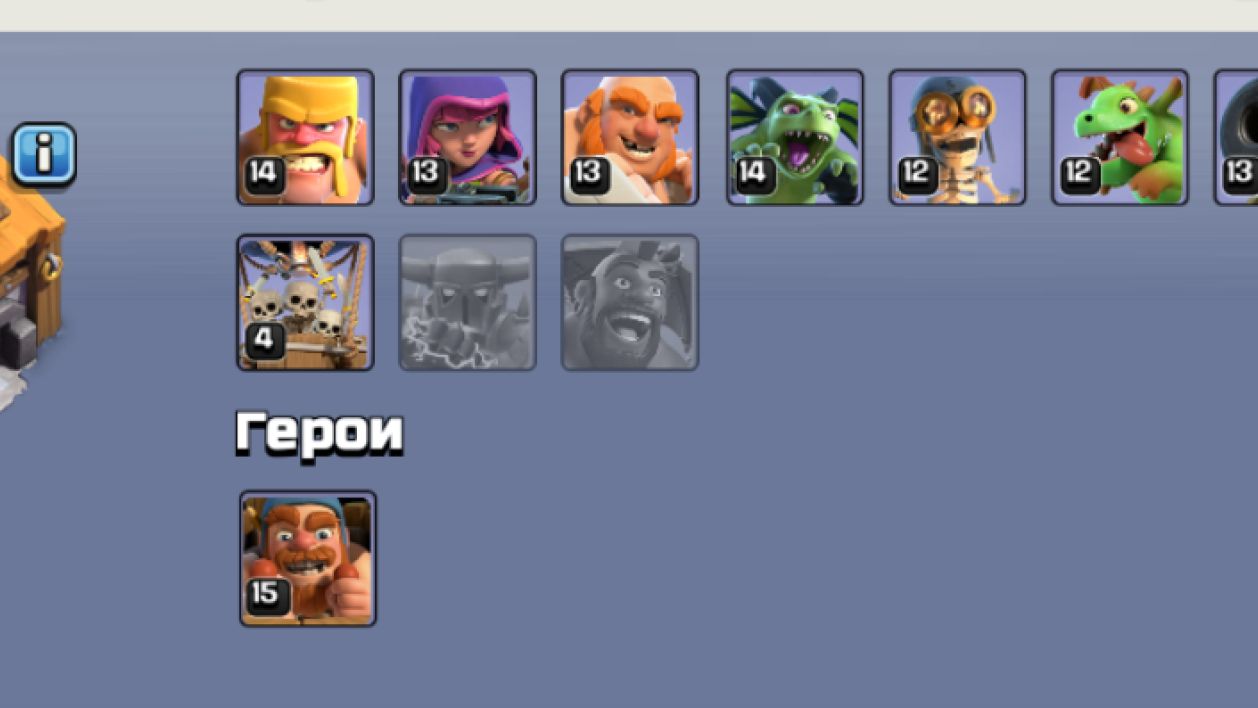
Task: Click the partially visible Cannon Cart icon
Action: 1236,137
